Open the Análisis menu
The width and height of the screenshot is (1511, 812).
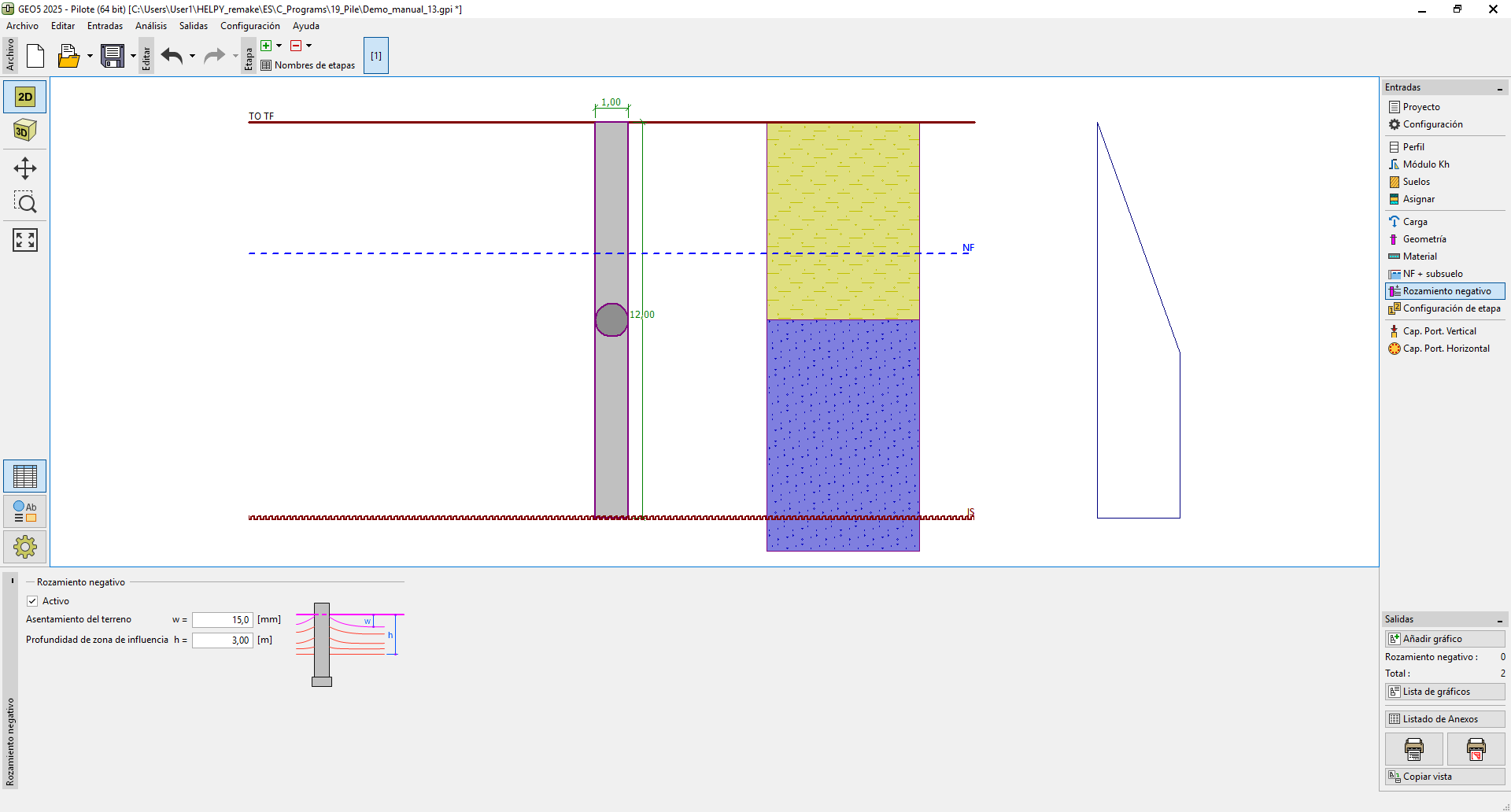pos(150,26)
